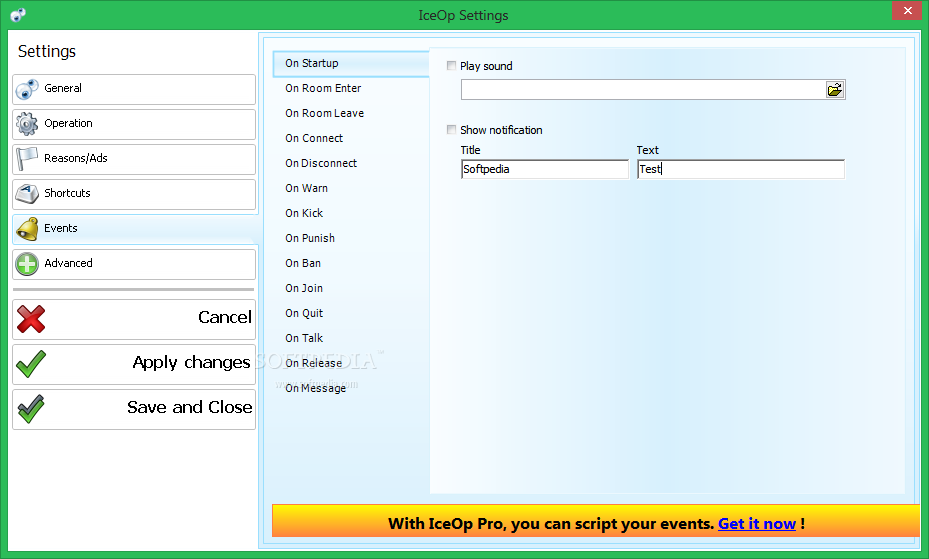Click the notification Text field with Test
Viewport: 929px width, 559px height.
pos(741,169)
